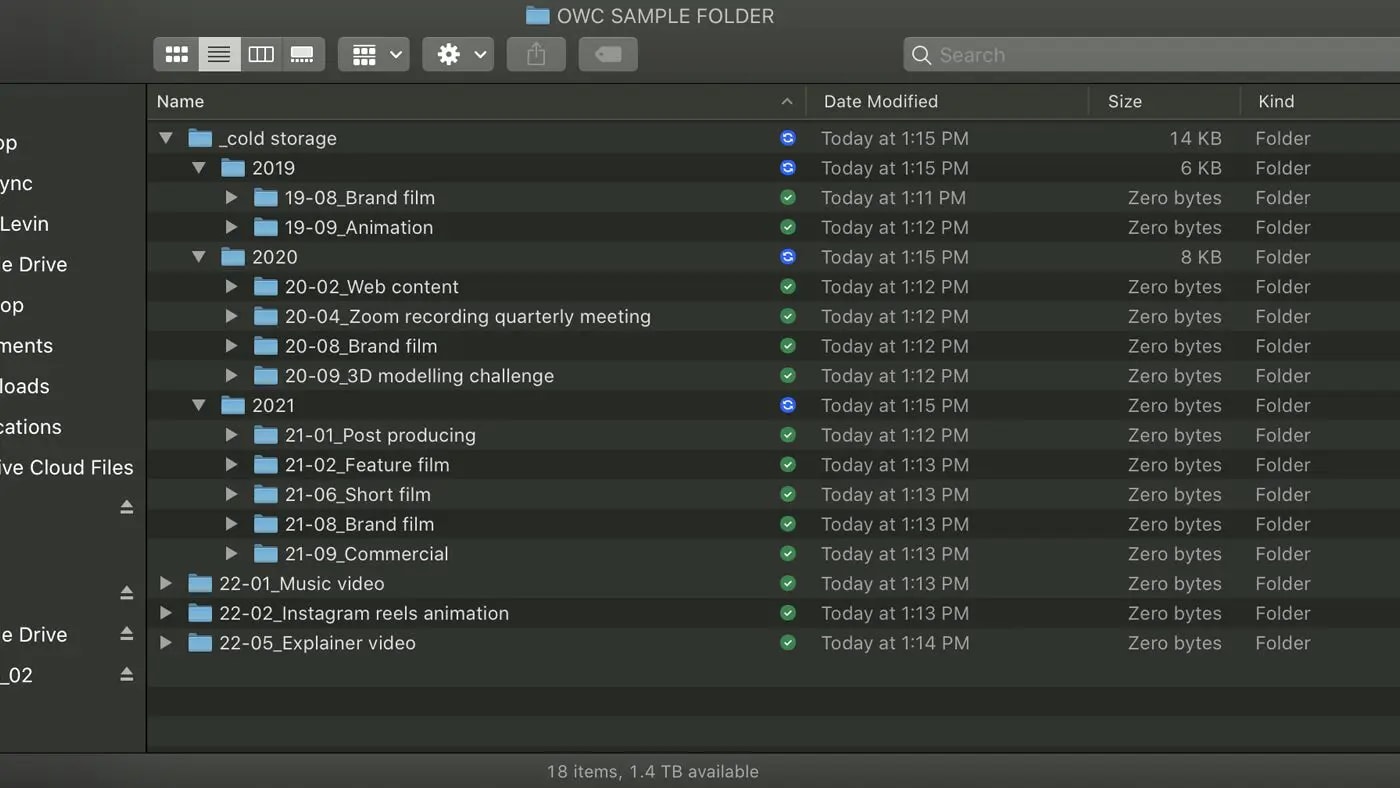Expand the 22-05_Explainer video folder
The height and width of the screenshot is (788, 1400).
point(166,643)
